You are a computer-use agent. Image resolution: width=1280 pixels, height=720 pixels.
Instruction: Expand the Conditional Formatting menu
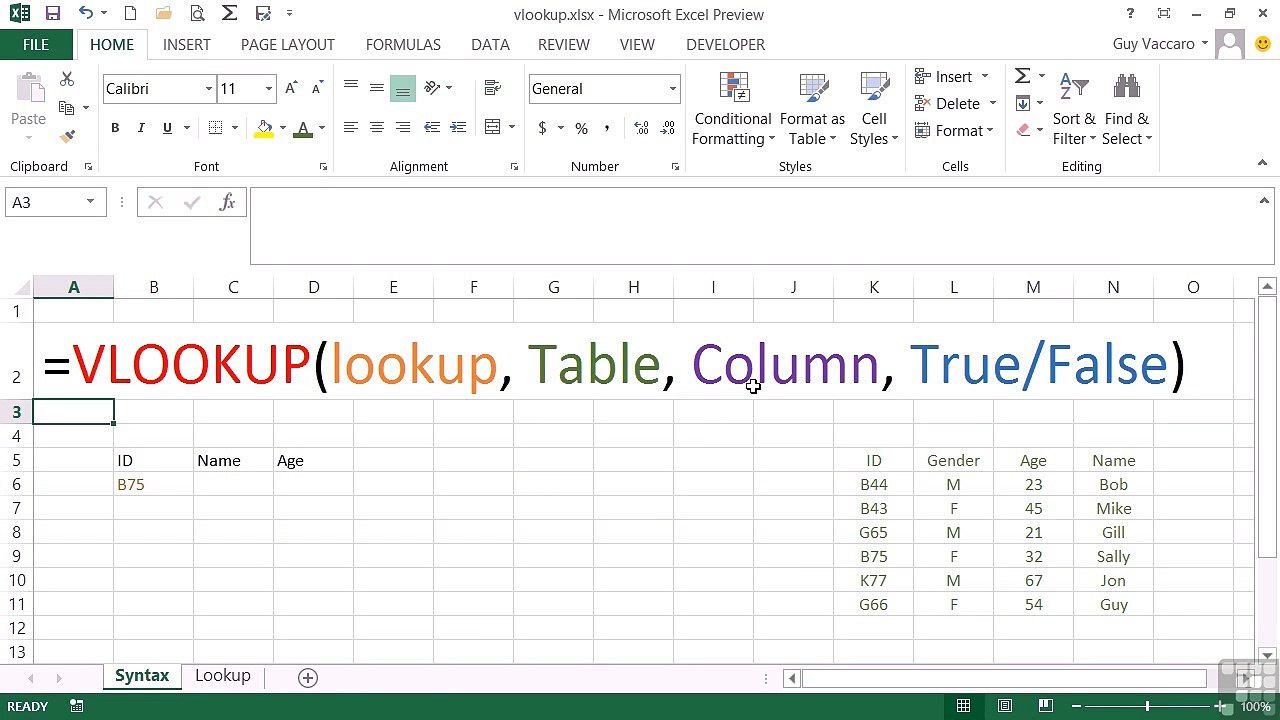coord(733,110)
